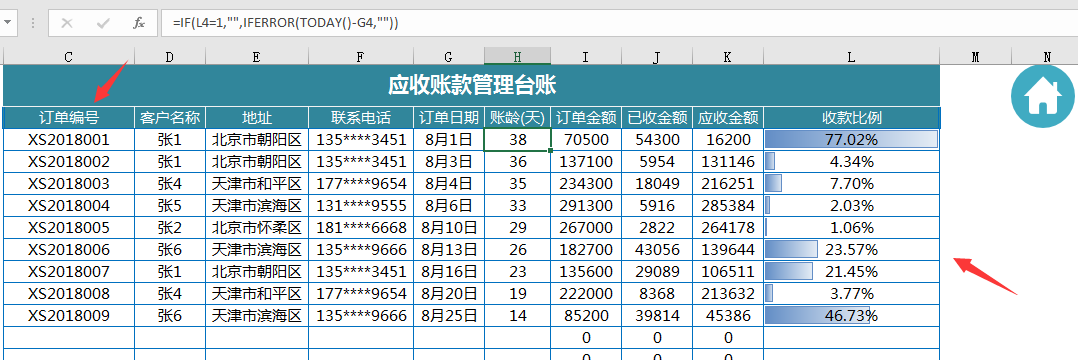Click the 46.73% data bar cell
This screenshot has height=360, width=1078.
tap(851, 315)
